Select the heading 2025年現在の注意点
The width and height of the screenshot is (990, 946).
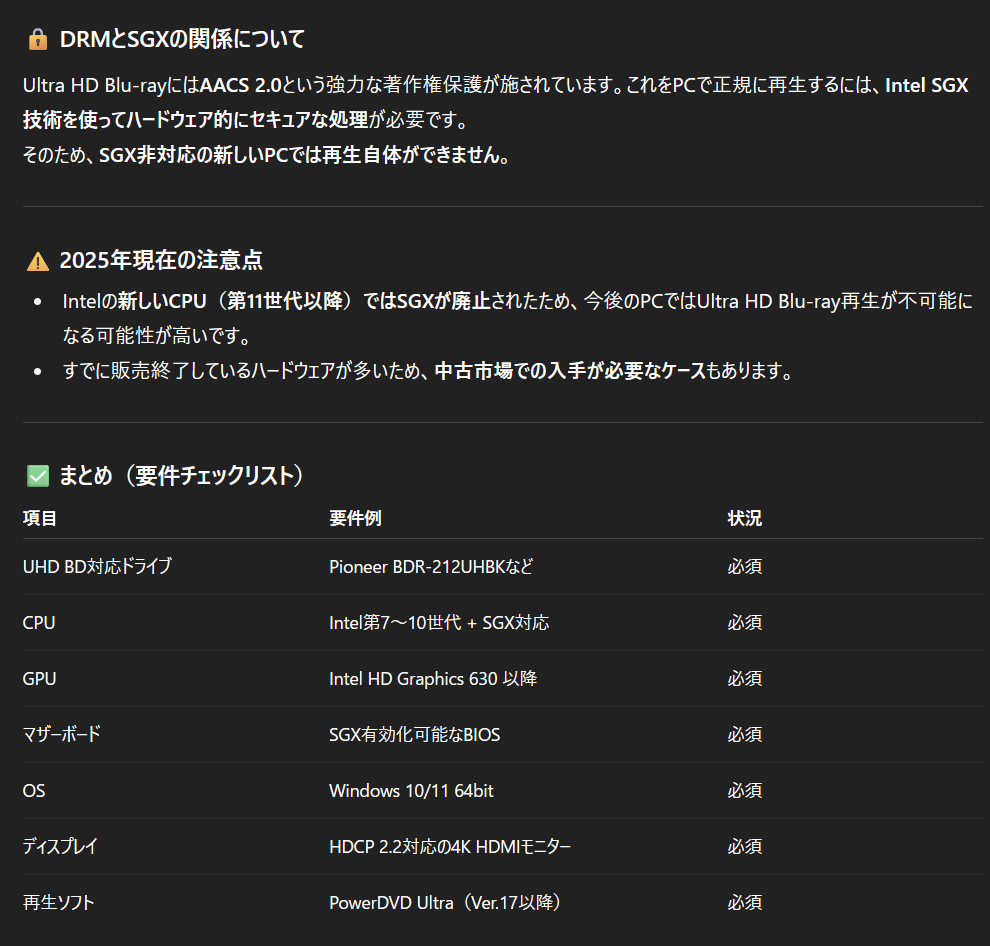pos(161,260)
